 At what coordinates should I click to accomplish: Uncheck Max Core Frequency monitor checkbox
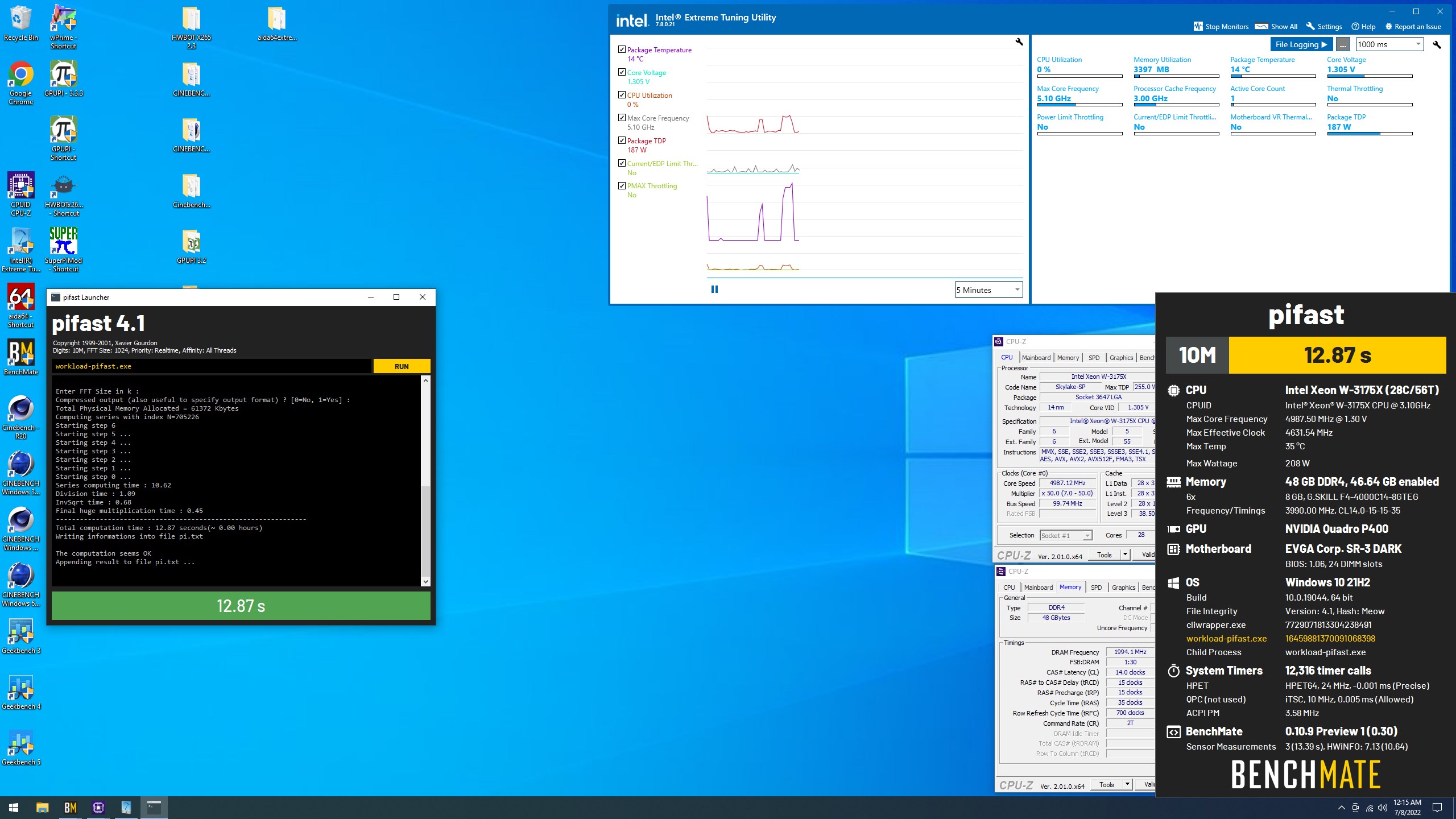tap(622, 118)
